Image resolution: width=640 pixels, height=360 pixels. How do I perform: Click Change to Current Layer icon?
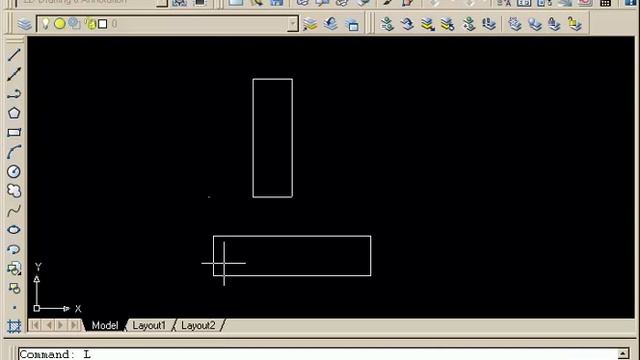click(x=407, y=24)
